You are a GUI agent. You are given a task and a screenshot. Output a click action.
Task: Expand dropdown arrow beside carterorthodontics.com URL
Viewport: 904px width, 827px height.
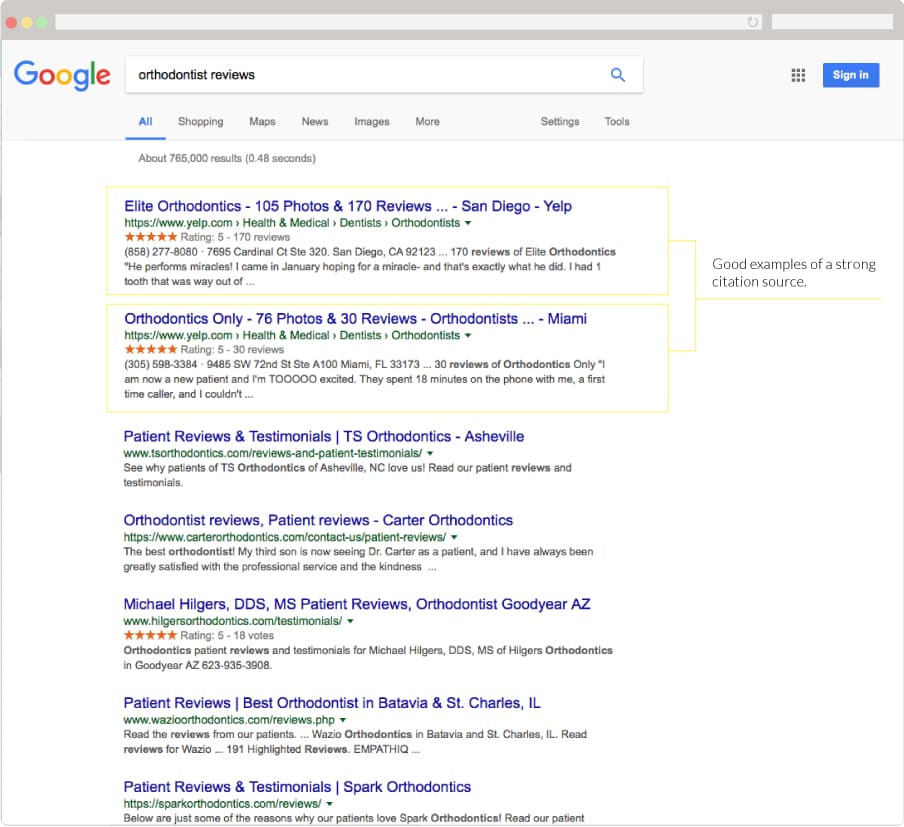454,537
